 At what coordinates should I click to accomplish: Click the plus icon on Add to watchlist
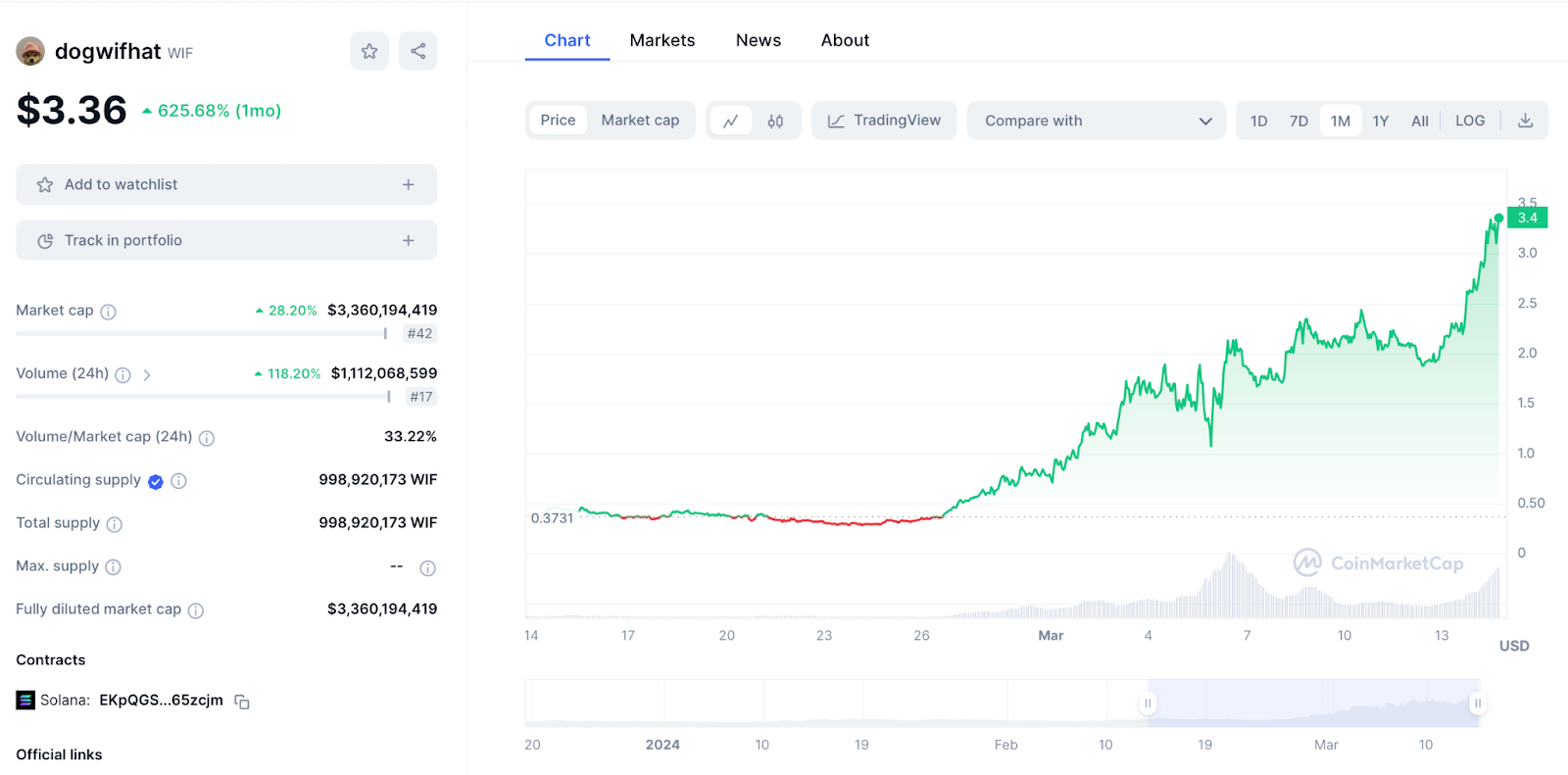(x=409, y=184)
